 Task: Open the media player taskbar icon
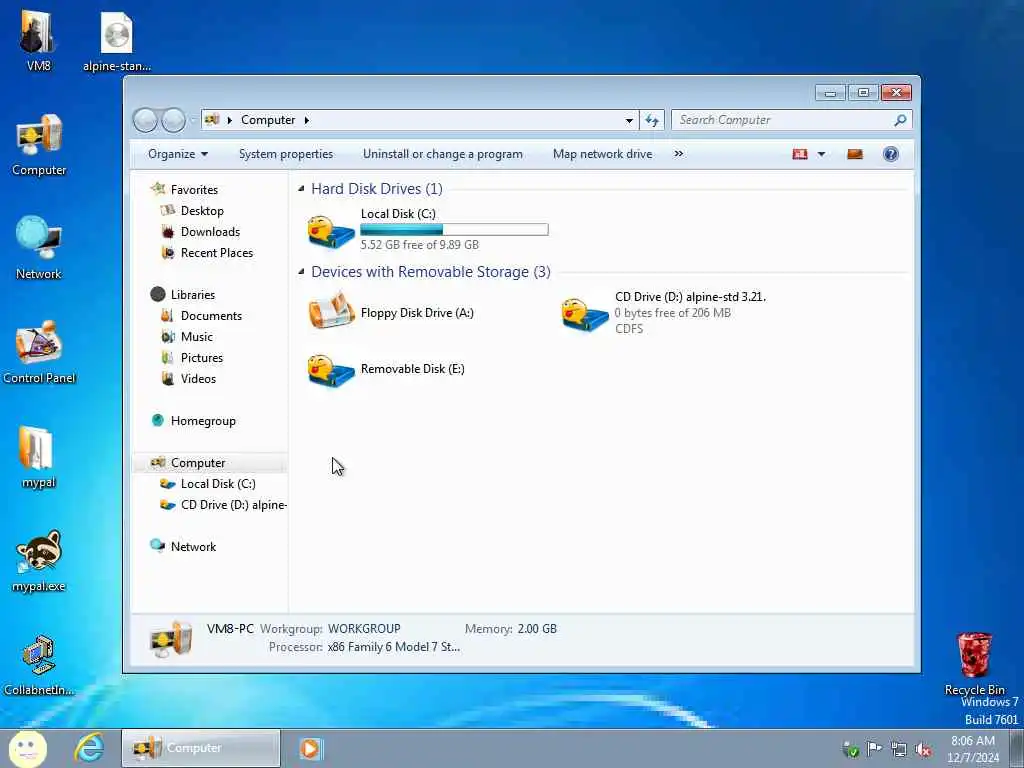[311, 748]
